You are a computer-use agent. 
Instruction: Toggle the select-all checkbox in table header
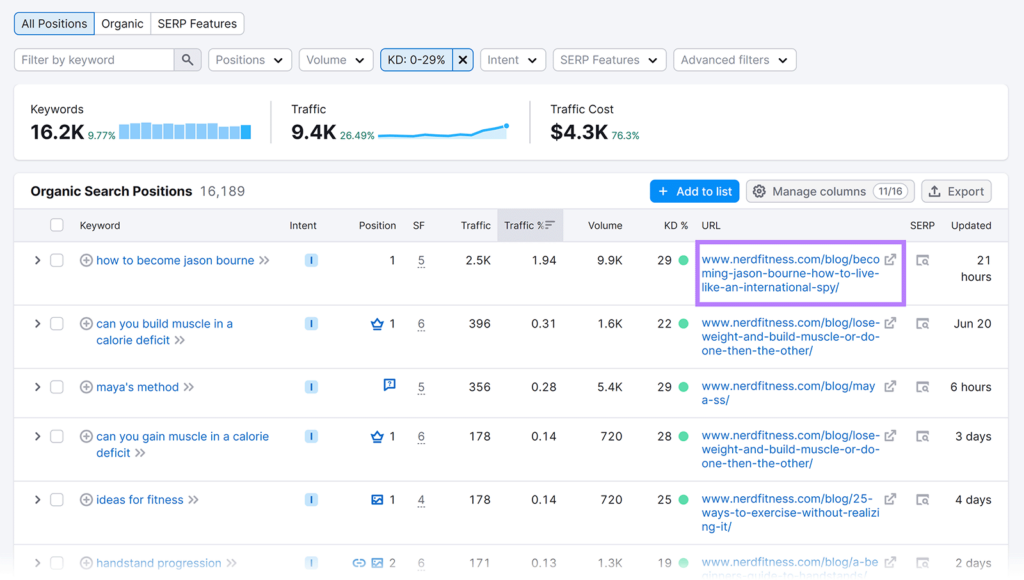point(57,225)
